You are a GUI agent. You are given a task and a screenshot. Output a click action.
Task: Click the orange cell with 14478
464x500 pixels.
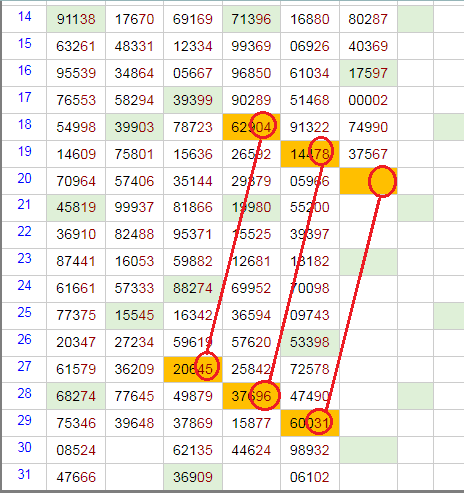click(310, 154)
